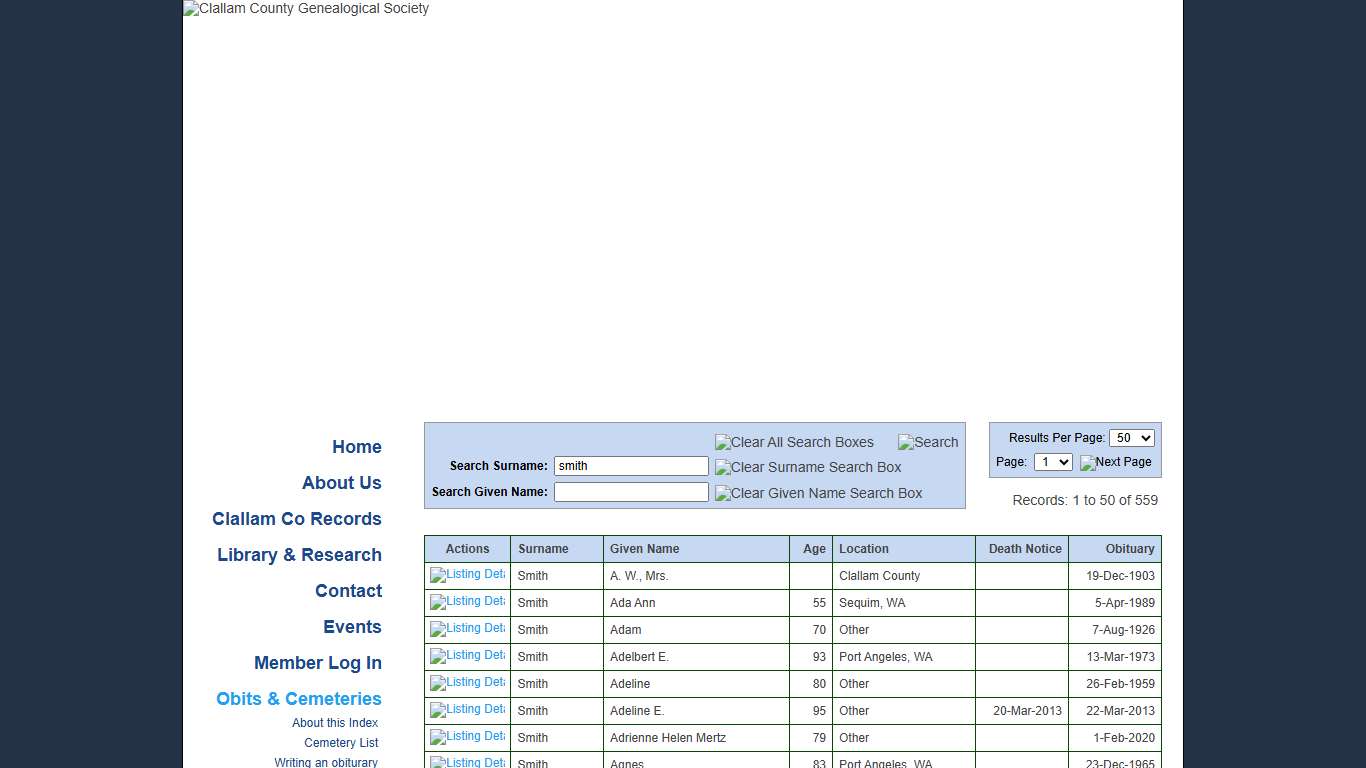Image resolution: width=1366 pixels, height=768 pixels.
Task: Click Clear All Search Boxes icon
Action: coord(794,442)
